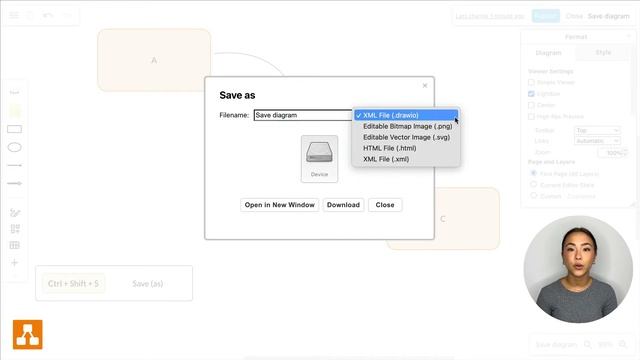The image size is (640, 360).
Task: Select First Page (All Layers) radio option
Action: (533, 173)
